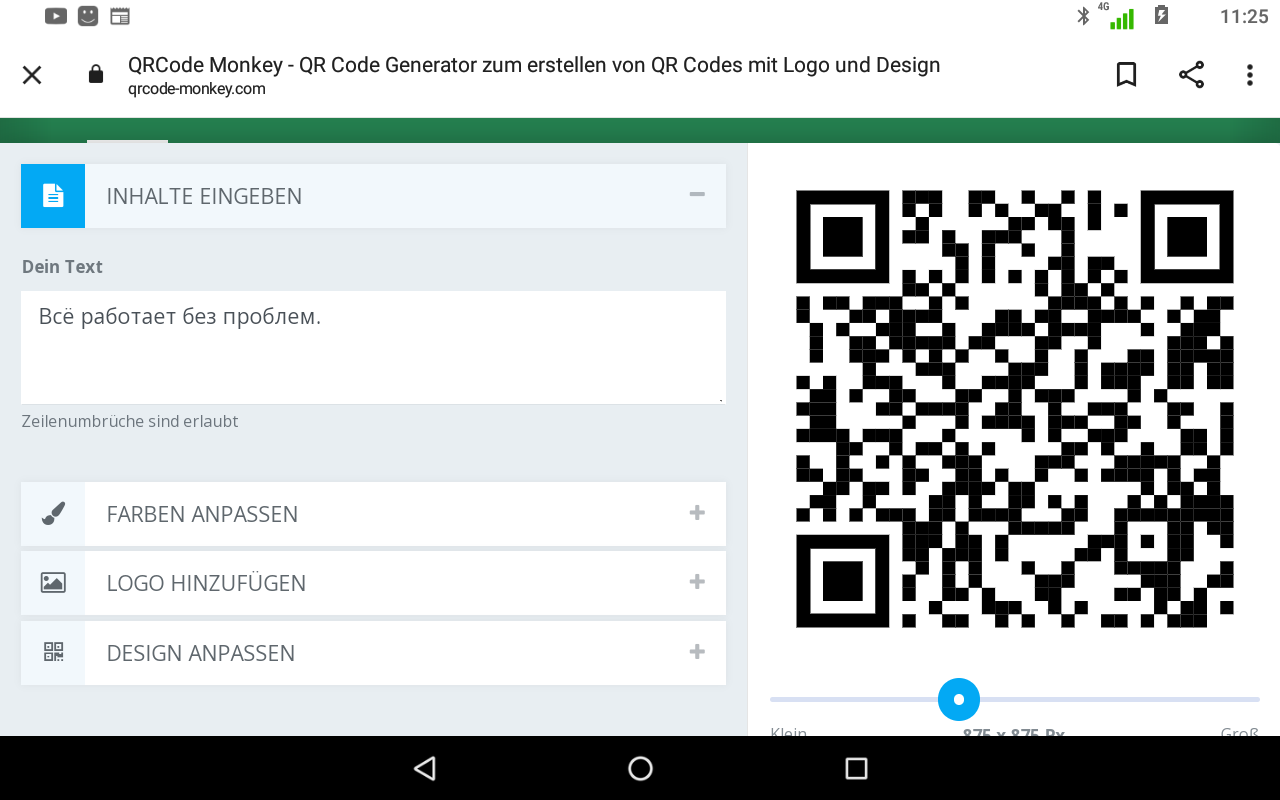Collapse the INHALTE EINGEBEN panel
This screenshot has width=1280, height=800.
[x=696, y=195]
